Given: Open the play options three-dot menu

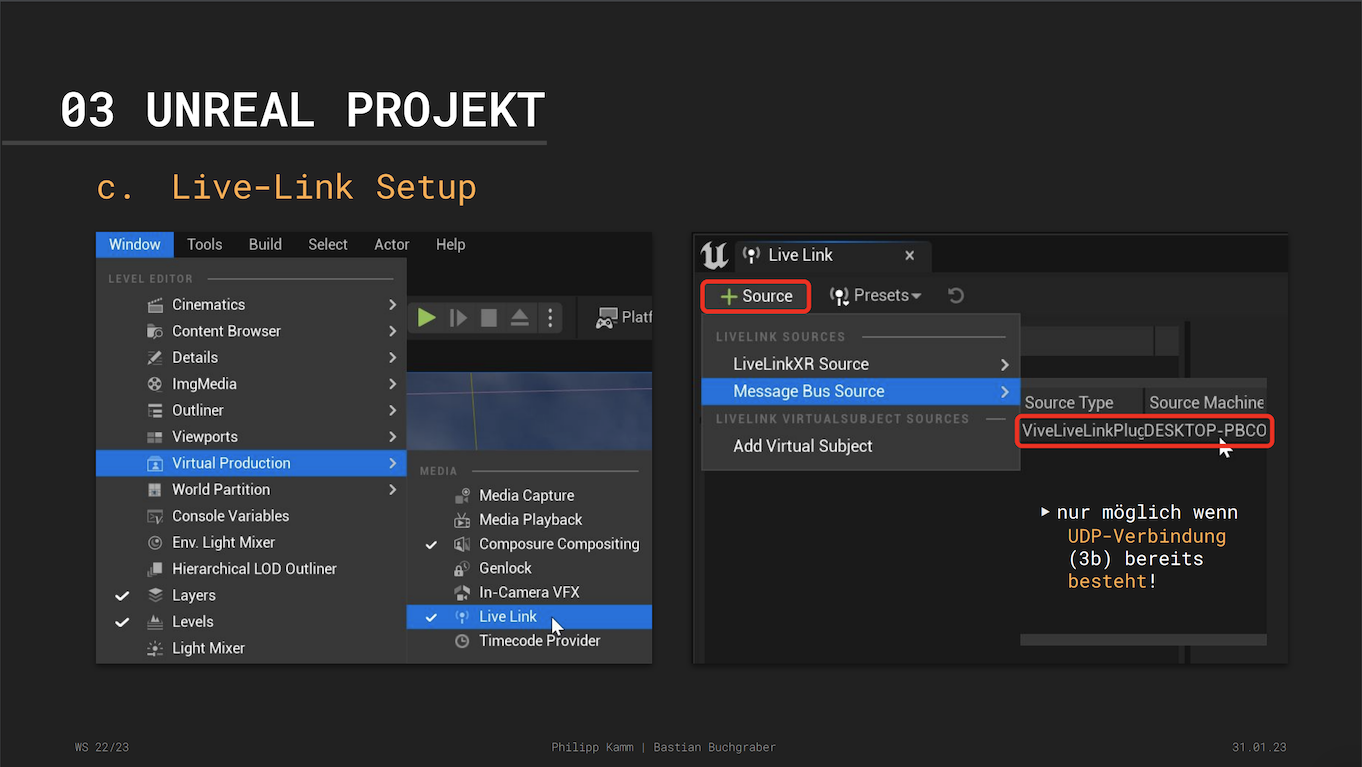Looking at the screenshot, I should click(550, 318).
